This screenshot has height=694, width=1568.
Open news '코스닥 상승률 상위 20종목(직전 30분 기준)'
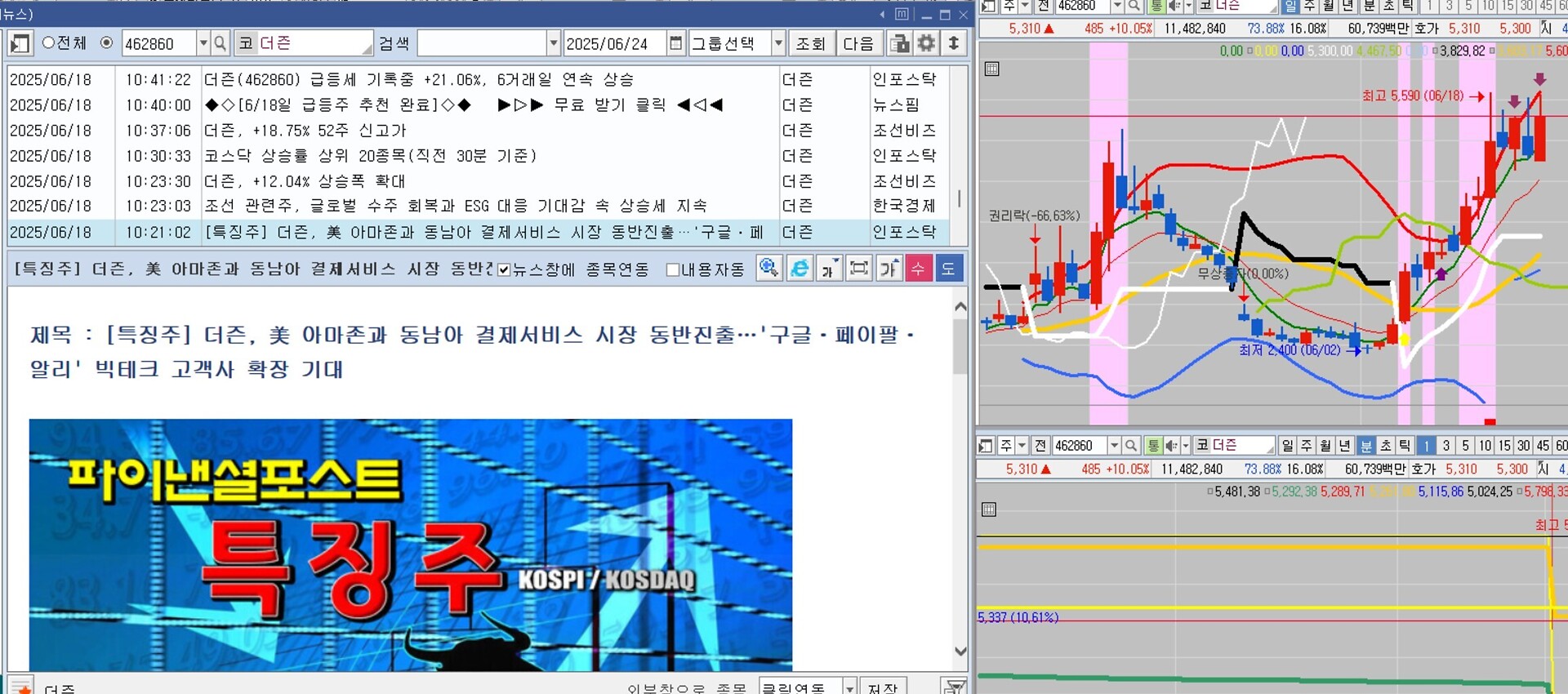(370, 156)
